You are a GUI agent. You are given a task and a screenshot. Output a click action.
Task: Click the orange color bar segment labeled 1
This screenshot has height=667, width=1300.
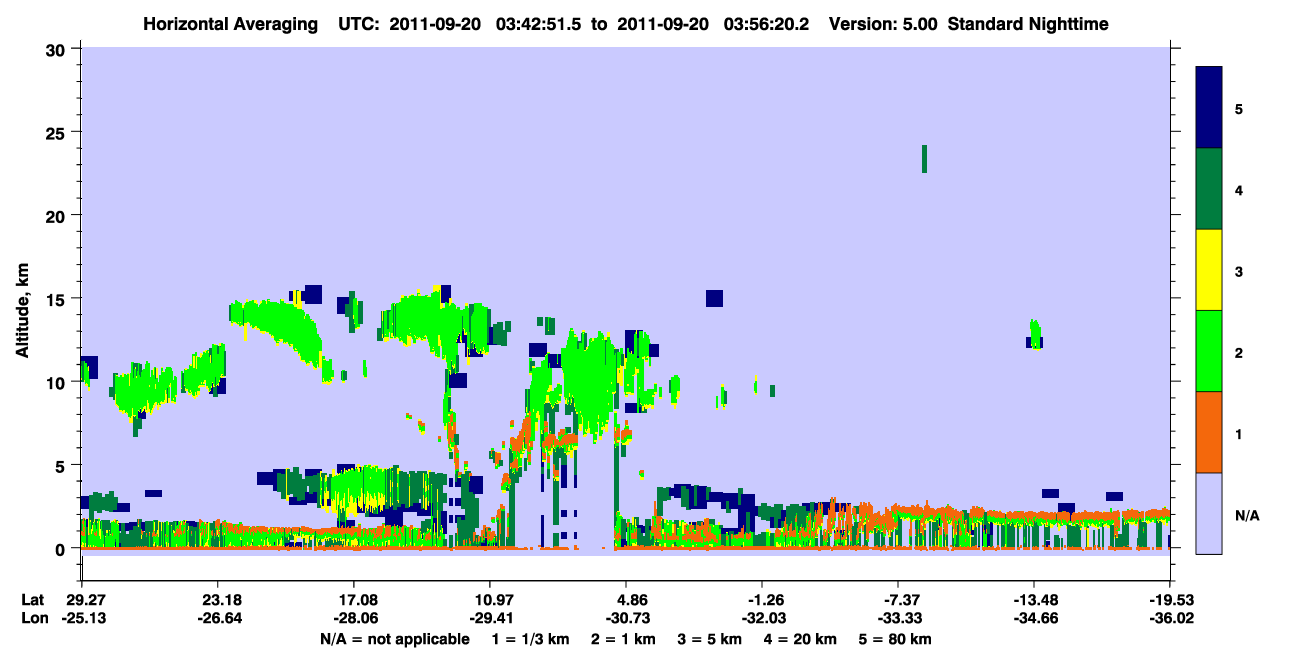click(x=1209, y=431)
